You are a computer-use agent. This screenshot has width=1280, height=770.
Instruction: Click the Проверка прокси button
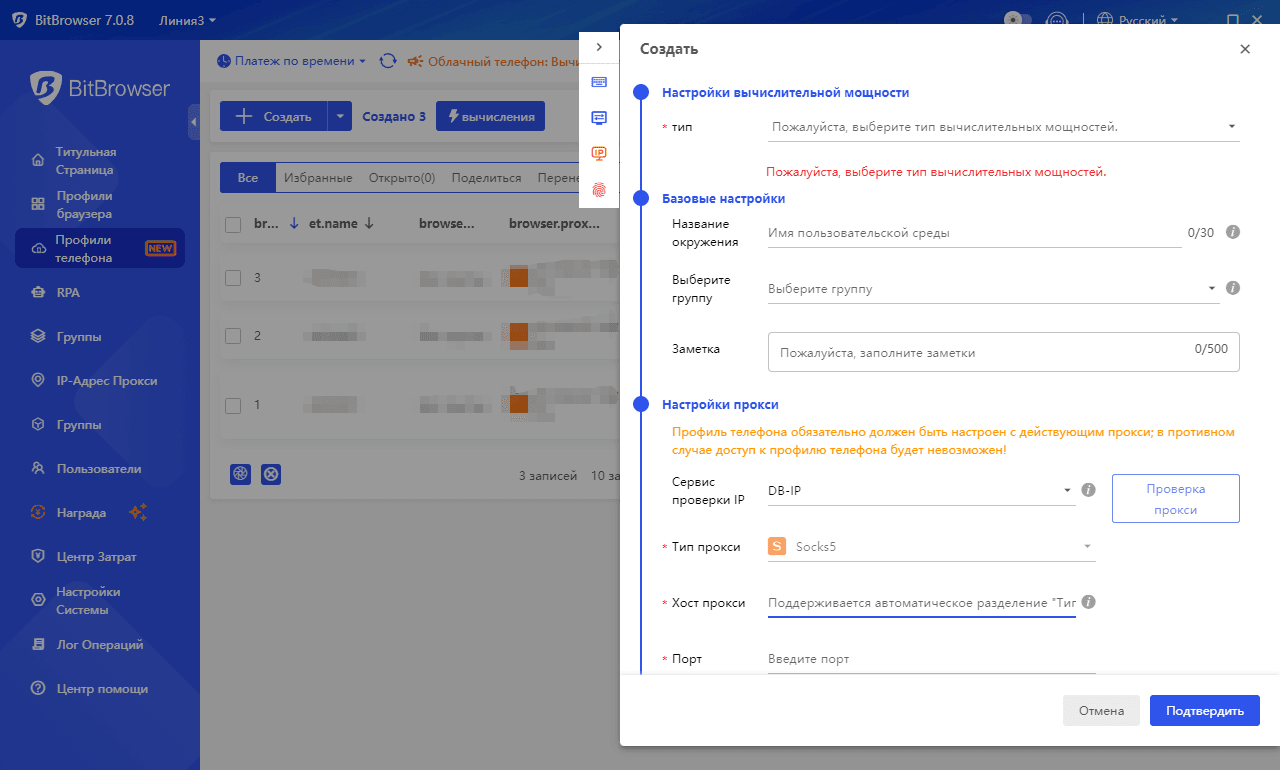click(1175, 499)
